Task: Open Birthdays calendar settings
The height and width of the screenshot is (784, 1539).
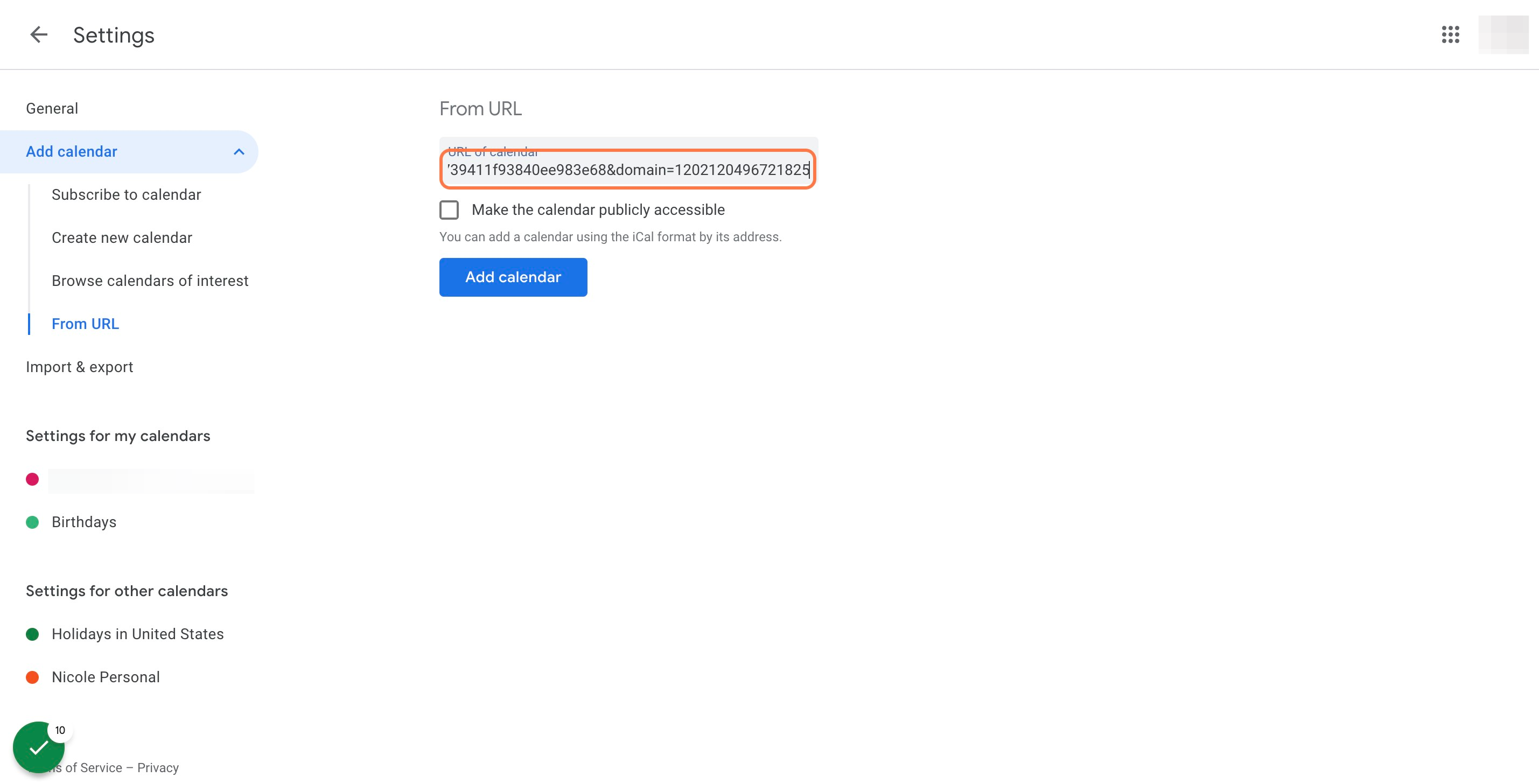Action: (84, 522)
